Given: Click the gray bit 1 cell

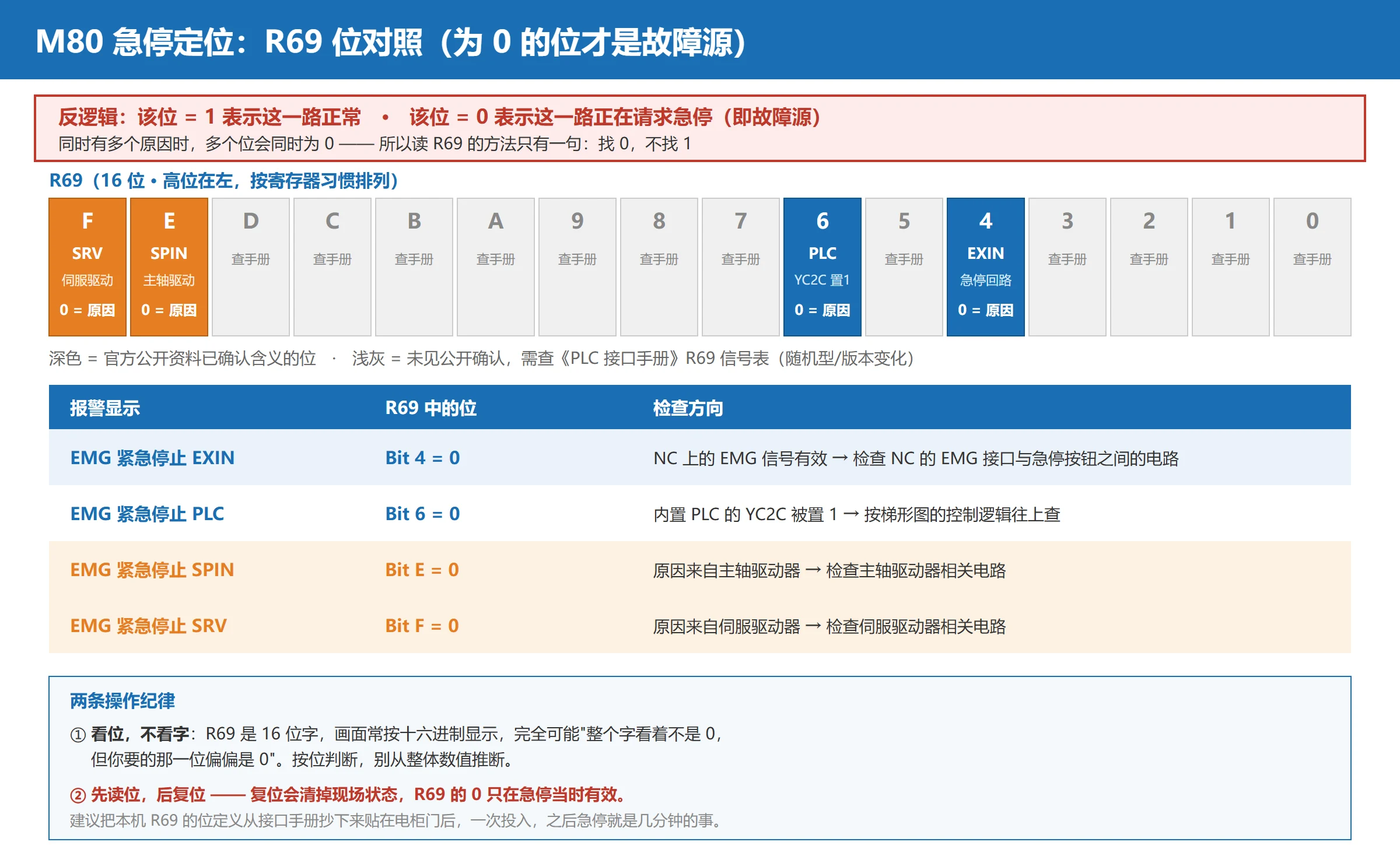Looking at the screenshot, I should pyautogui.click(x=1231, y=267).
